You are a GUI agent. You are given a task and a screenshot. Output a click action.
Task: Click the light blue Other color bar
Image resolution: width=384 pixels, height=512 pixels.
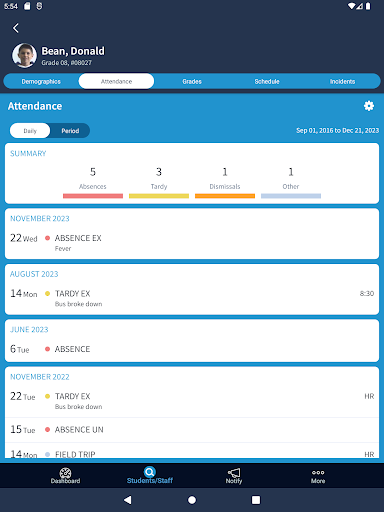coord(291,196)
